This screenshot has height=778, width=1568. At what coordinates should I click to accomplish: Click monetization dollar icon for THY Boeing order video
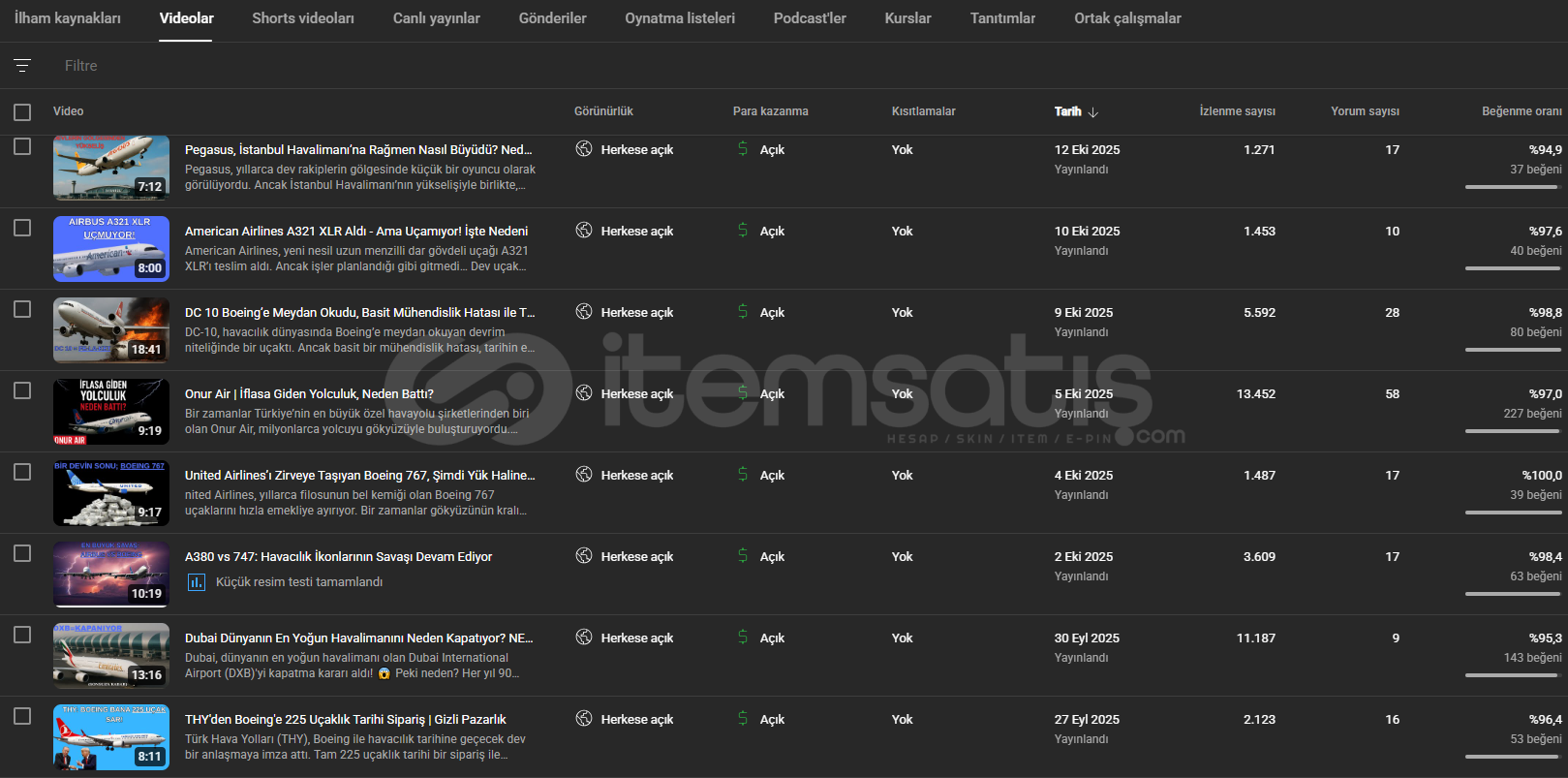click(743, 718)
